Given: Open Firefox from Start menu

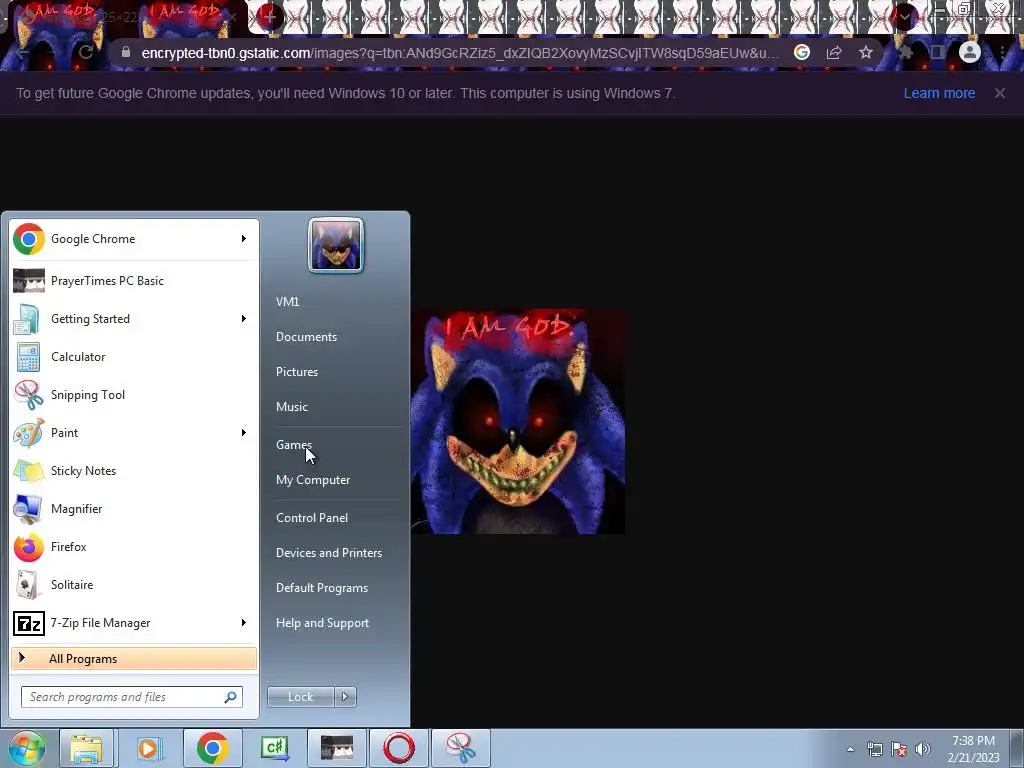Looking at the screenshot, I should (133, 547).
